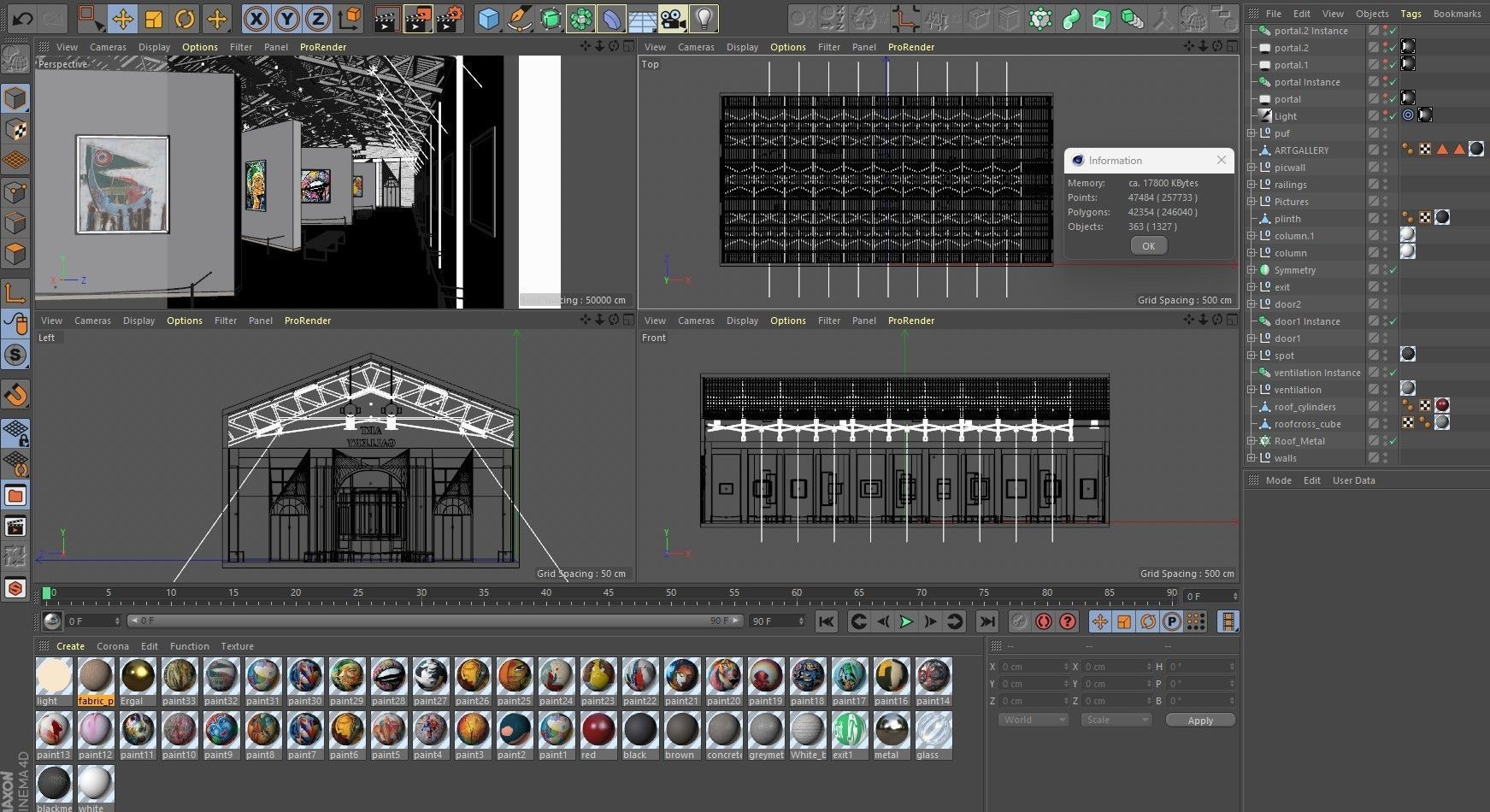This screenshot has width=1490, height=812.
Task: Click the Camera object icon
Action: point(673,19)
